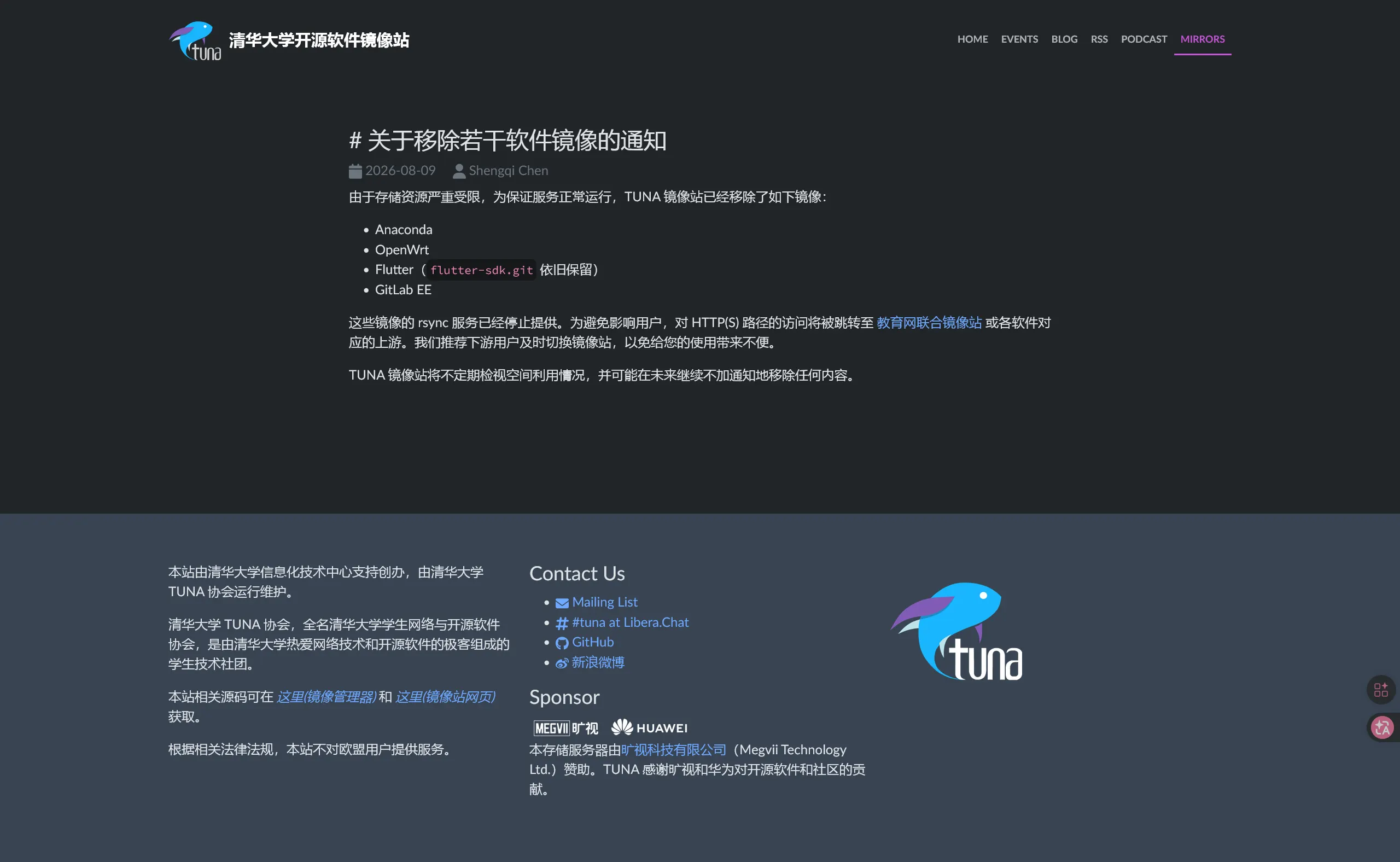Click the floating grid apps button

click(1381, 690)
